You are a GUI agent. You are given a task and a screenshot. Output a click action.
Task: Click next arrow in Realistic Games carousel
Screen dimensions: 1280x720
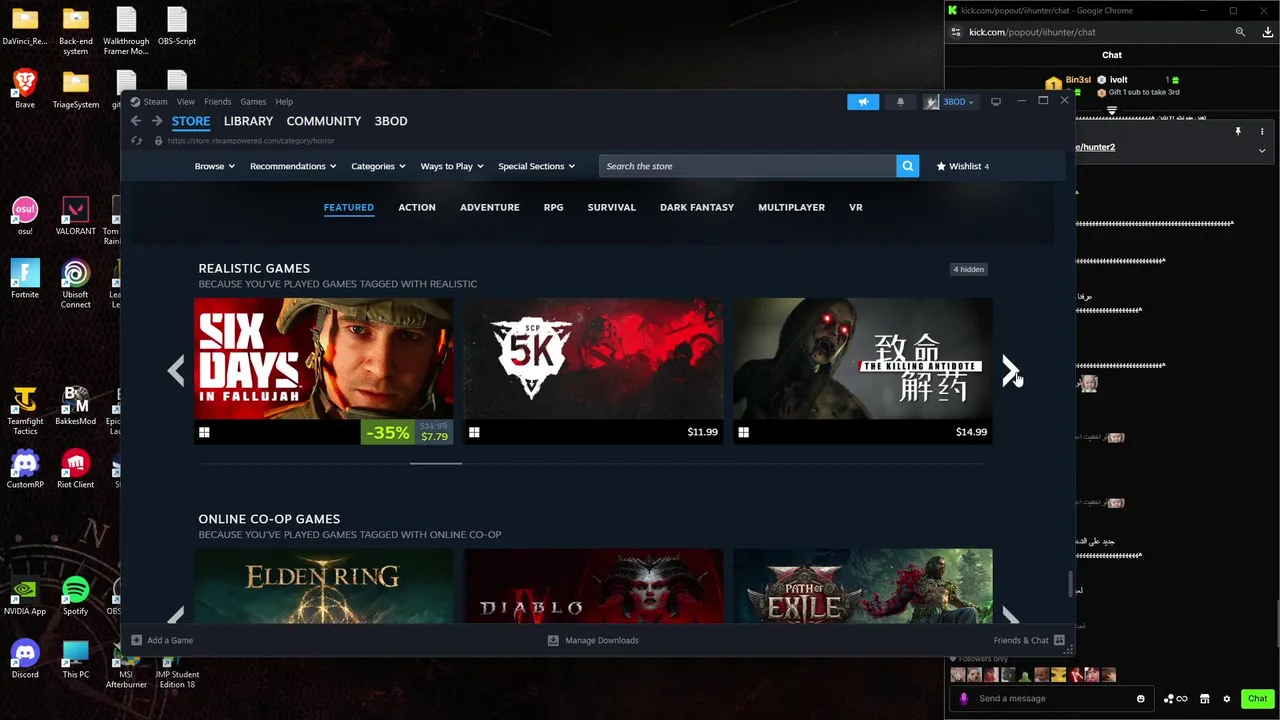coord(1010,371)
